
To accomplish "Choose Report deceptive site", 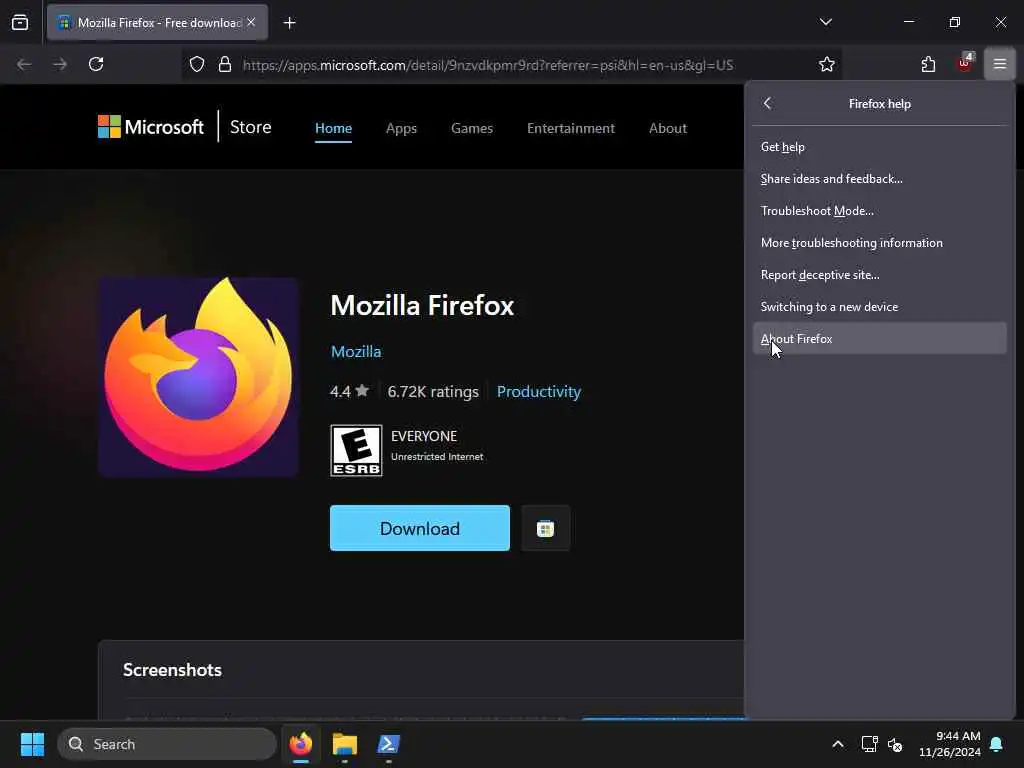I will (879, 275).
